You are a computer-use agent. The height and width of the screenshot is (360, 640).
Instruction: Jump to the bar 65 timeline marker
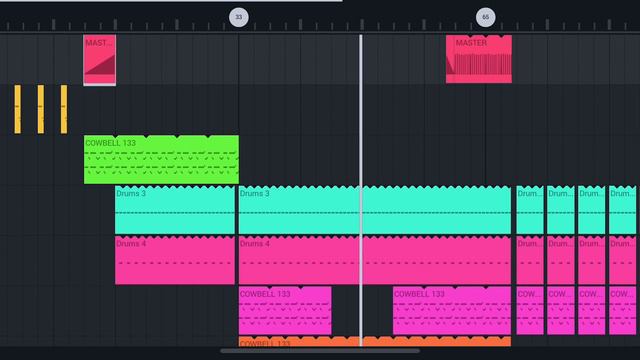(485, 17)
